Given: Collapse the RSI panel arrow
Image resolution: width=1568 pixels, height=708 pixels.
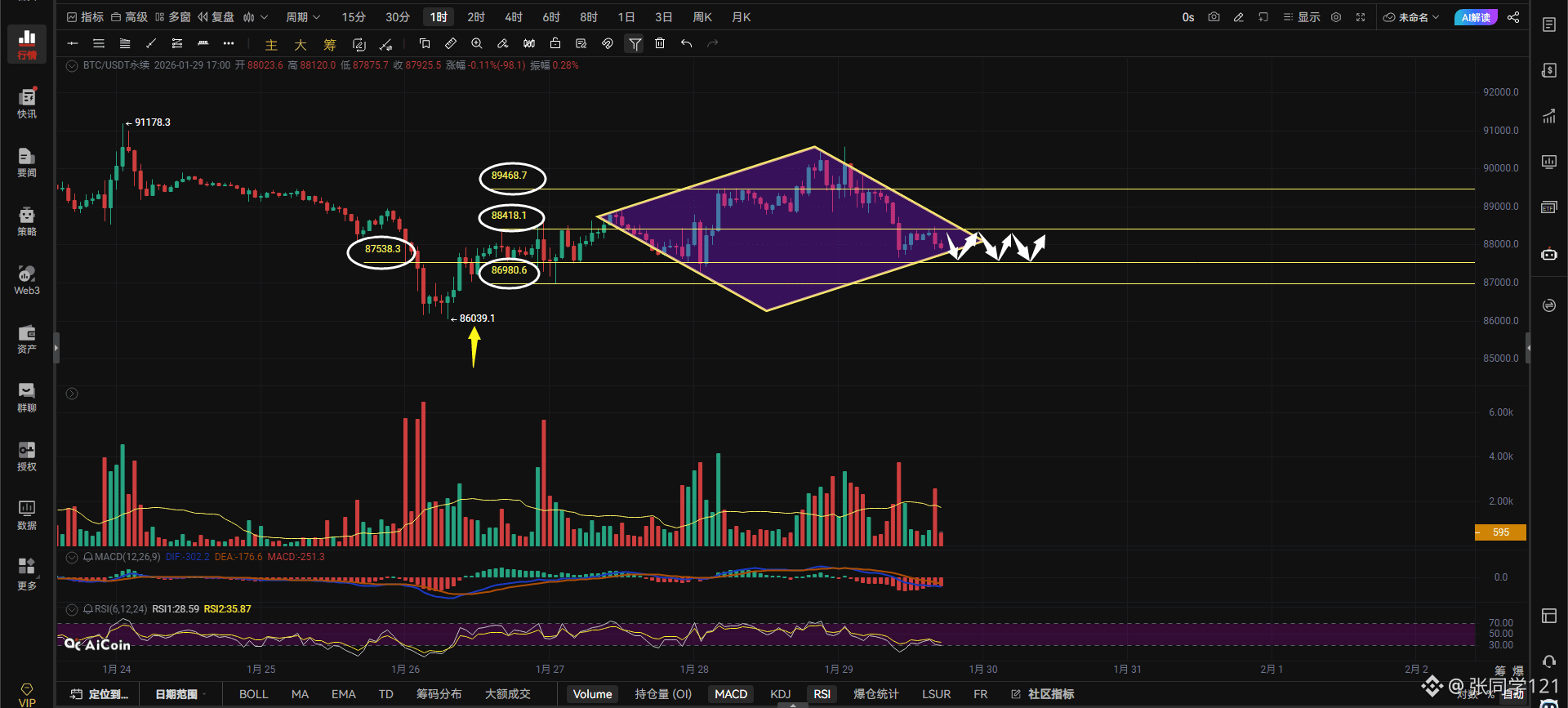Looking at the screenshot, I should pyautogui.click(x=72, y=609).
